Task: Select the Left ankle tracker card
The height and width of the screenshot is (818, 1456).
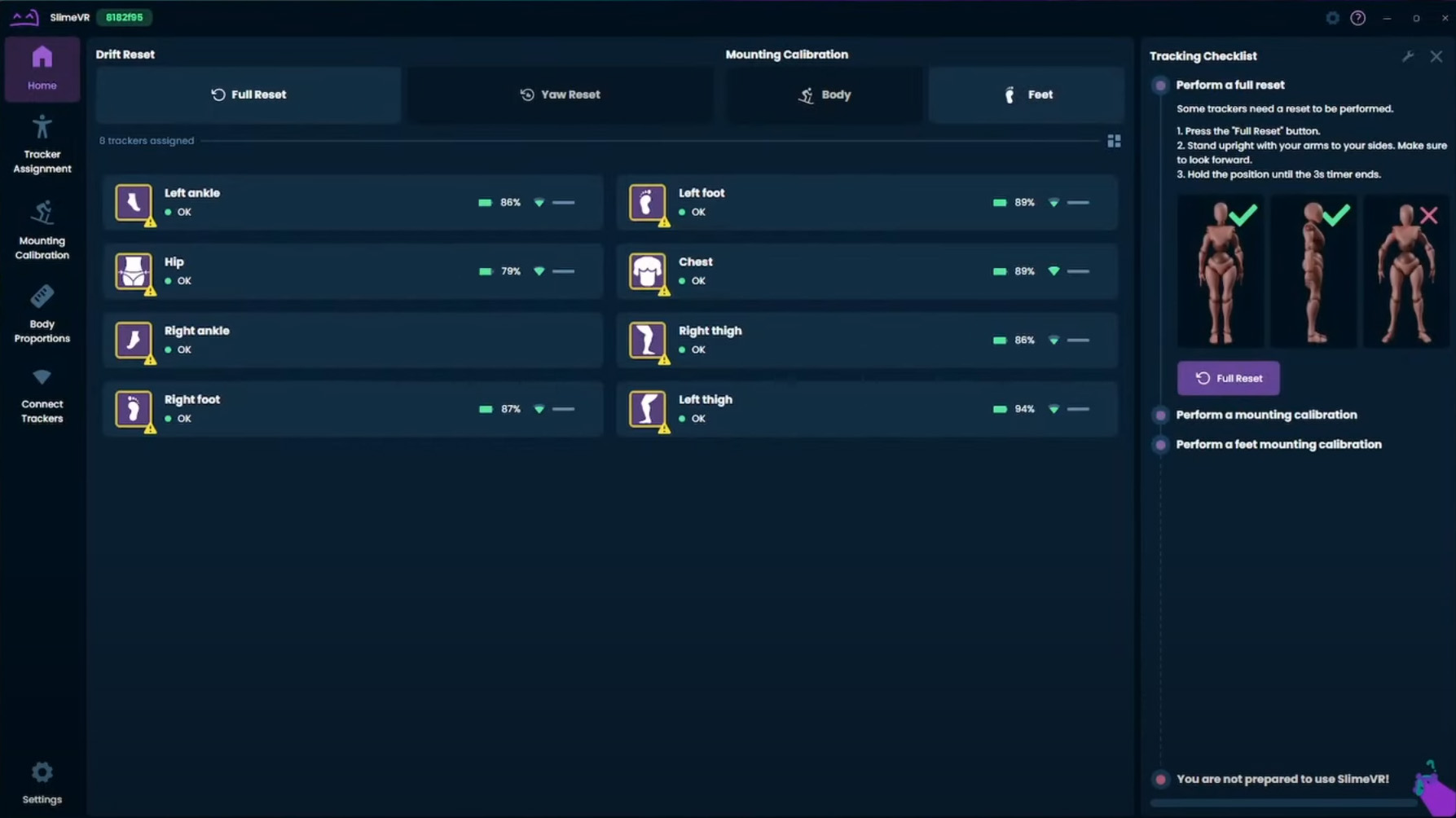Action: tap(353, 202)
